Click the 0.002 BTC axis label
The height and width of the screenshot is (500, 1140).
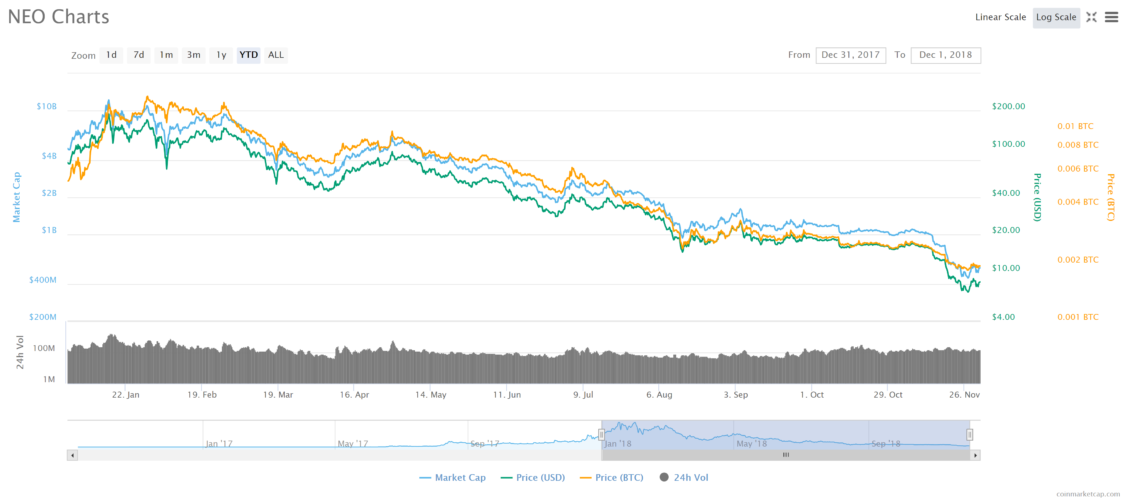point(1077,259)
